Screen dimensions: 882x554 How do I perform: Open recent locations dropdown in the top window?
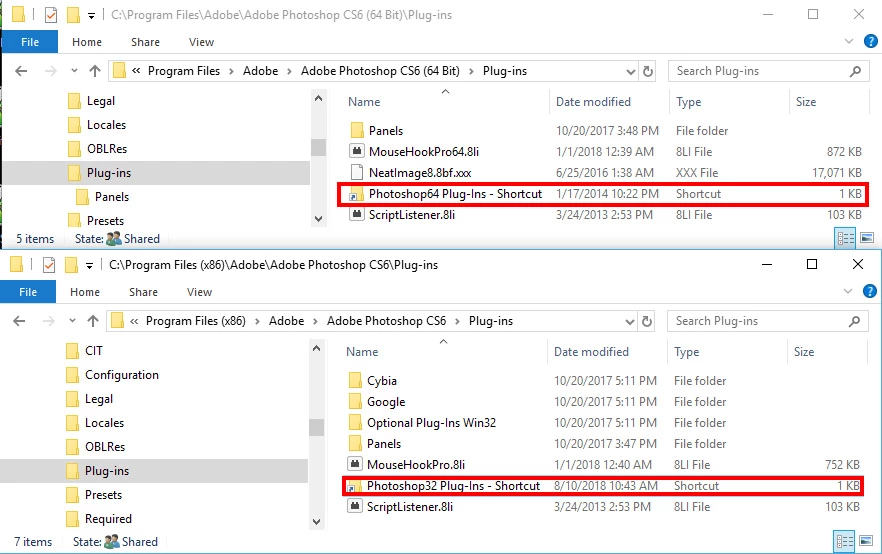[74, 71]
